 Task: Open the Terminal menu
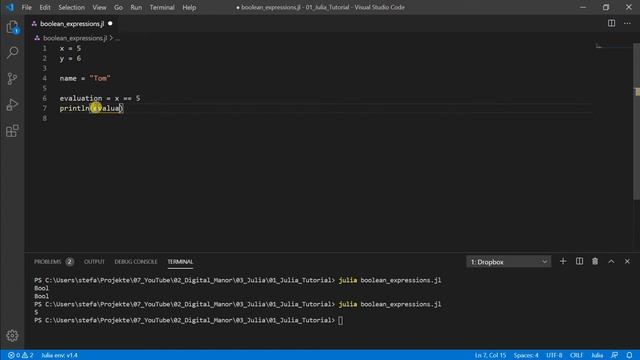point(162,7)
